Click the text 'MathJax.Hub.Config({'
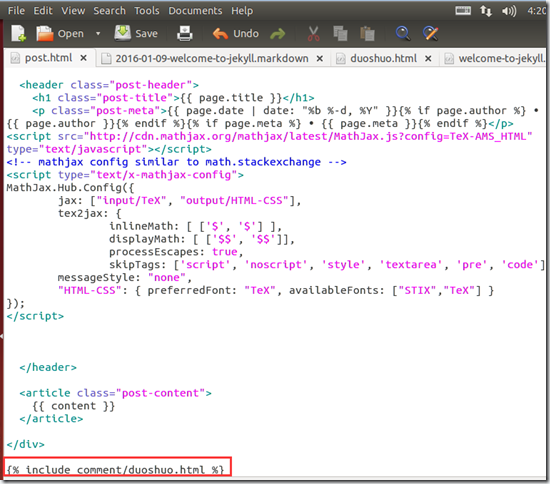 [x=70, y=188]
